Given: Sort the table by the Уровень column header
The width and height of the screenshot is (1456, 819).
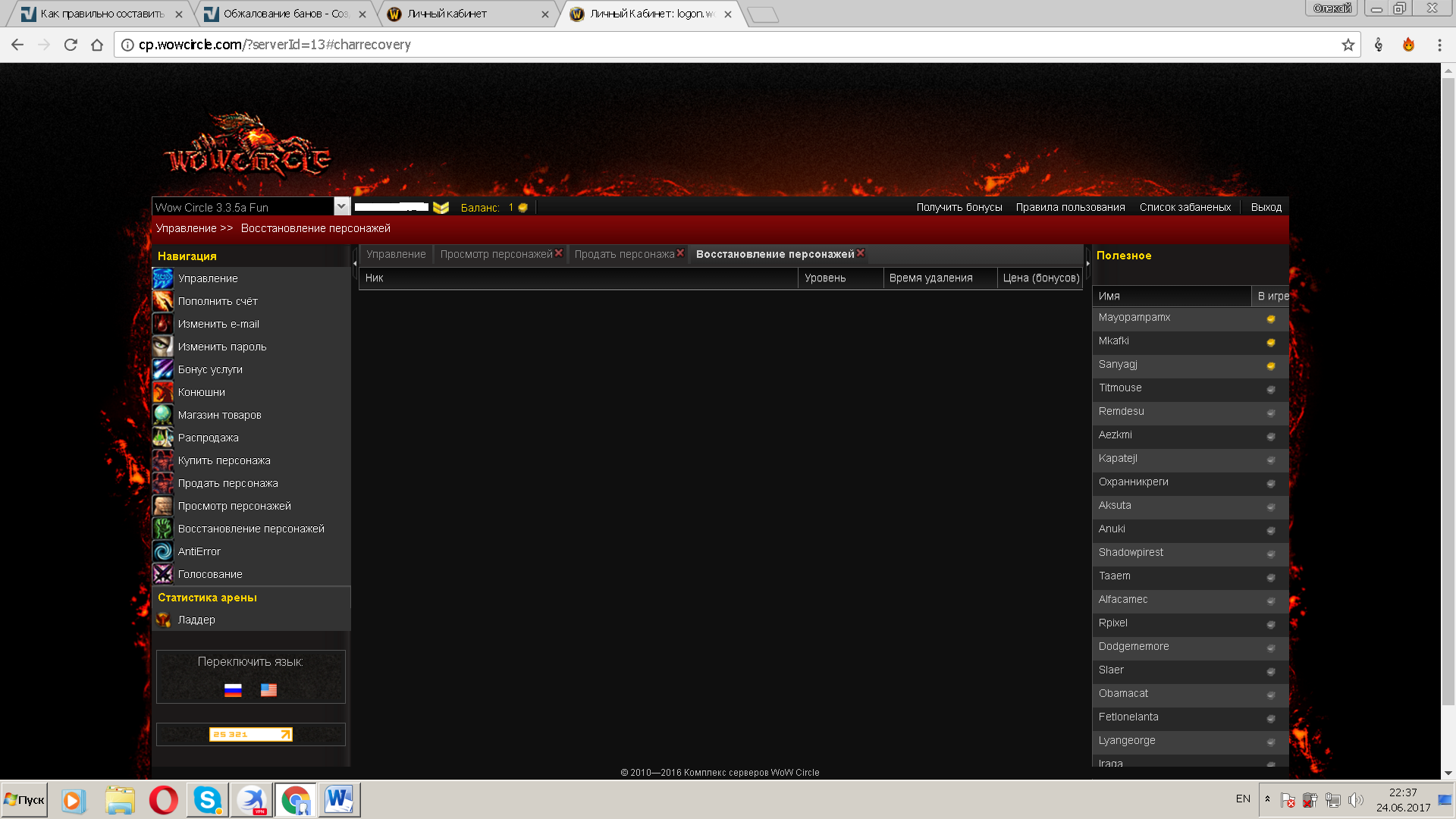Looking at the screenshot, I should pyautogui.click(x=825, y=278).
